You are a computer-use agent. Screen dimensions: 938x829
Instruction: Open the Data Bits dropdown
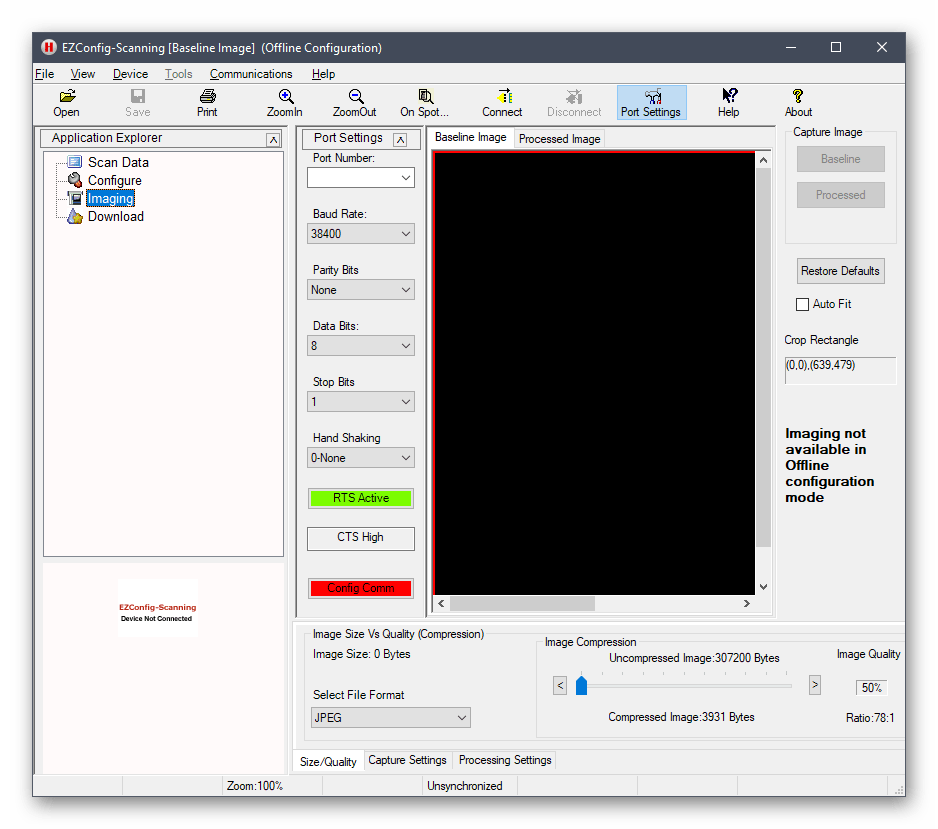pos(361,346)
